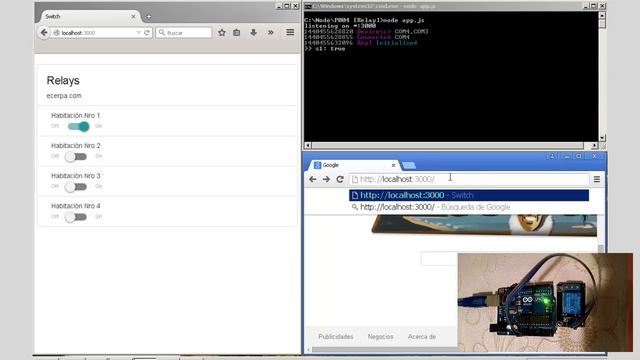Select the Búsqueda de Google suggestion
Viewport: 640px width, 360px height.
[x=469, y=207]
